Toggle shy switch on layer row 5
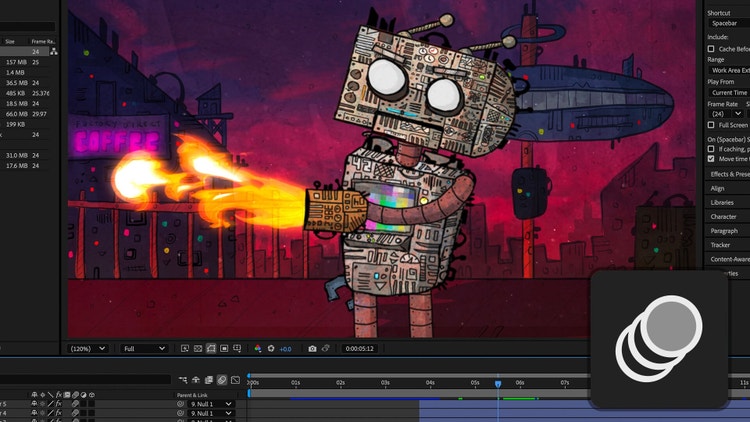750x422 pixels. pyautogui.click(x=34, y=404)
